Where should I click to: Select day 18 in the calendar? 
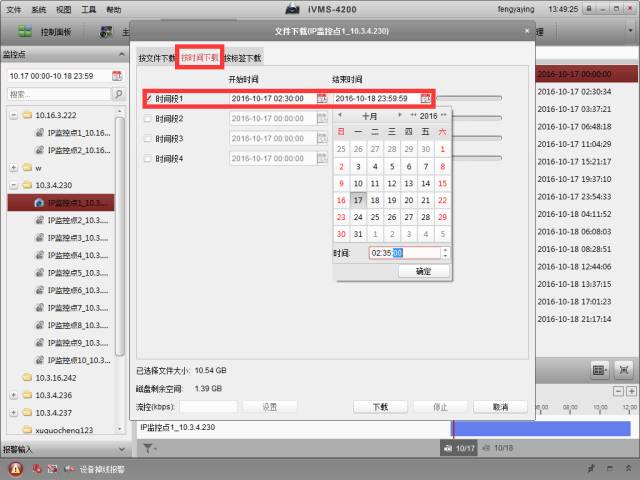coord(374,199)
